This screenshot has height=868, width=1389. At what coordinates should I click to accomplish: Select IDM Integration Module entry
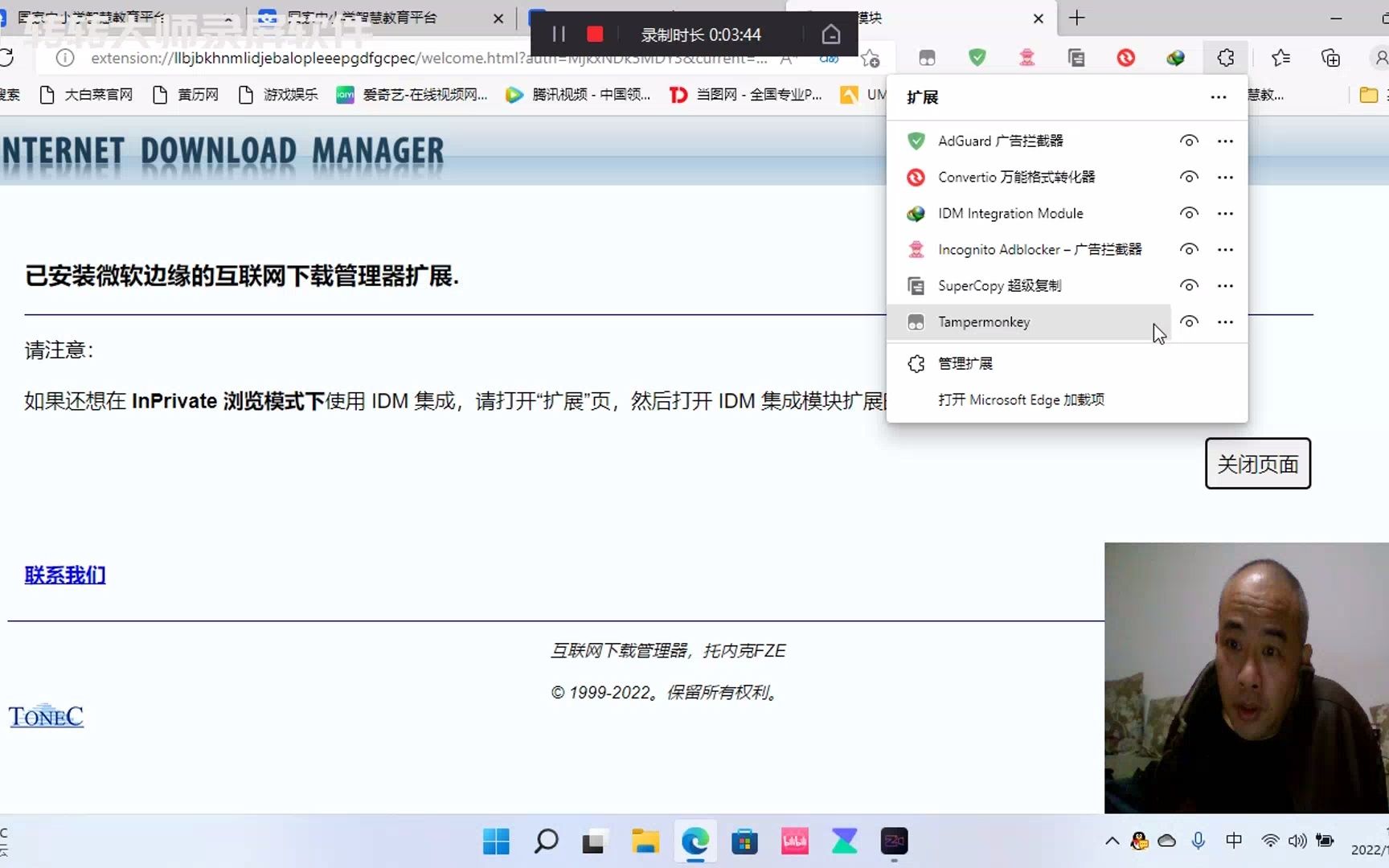(x=1029, y=213)
